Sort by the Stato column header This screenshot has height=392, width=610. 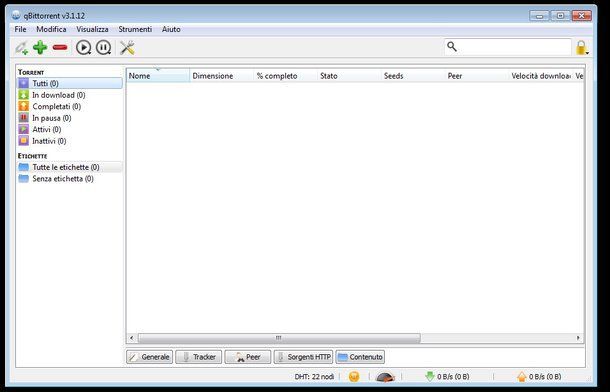(x=349, y=76)
